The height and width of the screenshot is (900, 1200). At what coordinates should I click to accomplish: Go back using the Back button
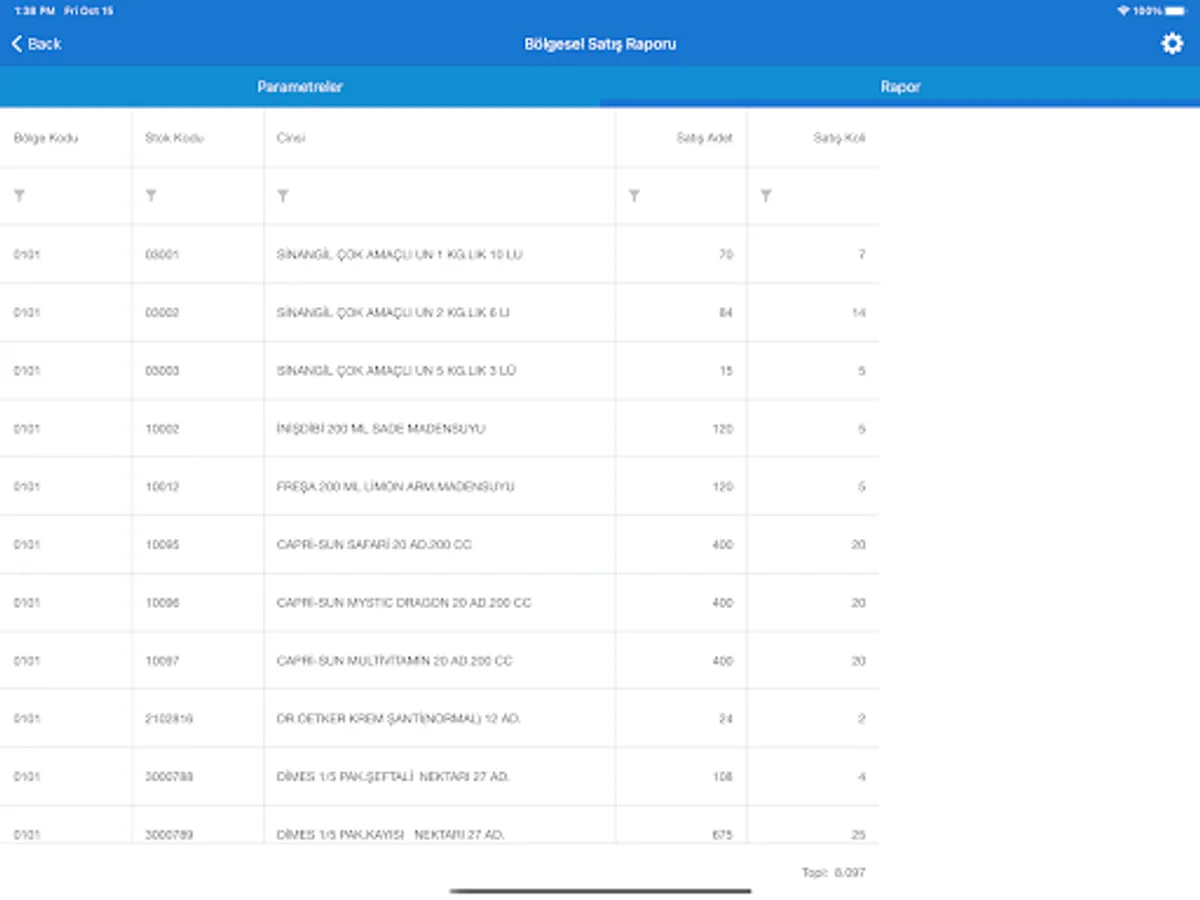[x=36, y=44]
